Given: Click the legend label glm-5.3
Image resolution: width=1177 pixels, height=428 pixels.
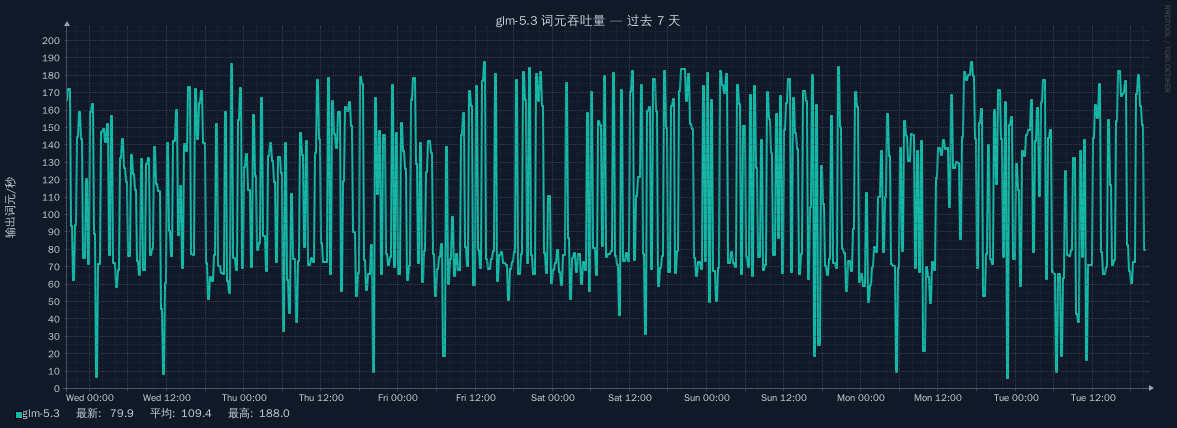Looking at the screenshot, I should click(41, 414).
